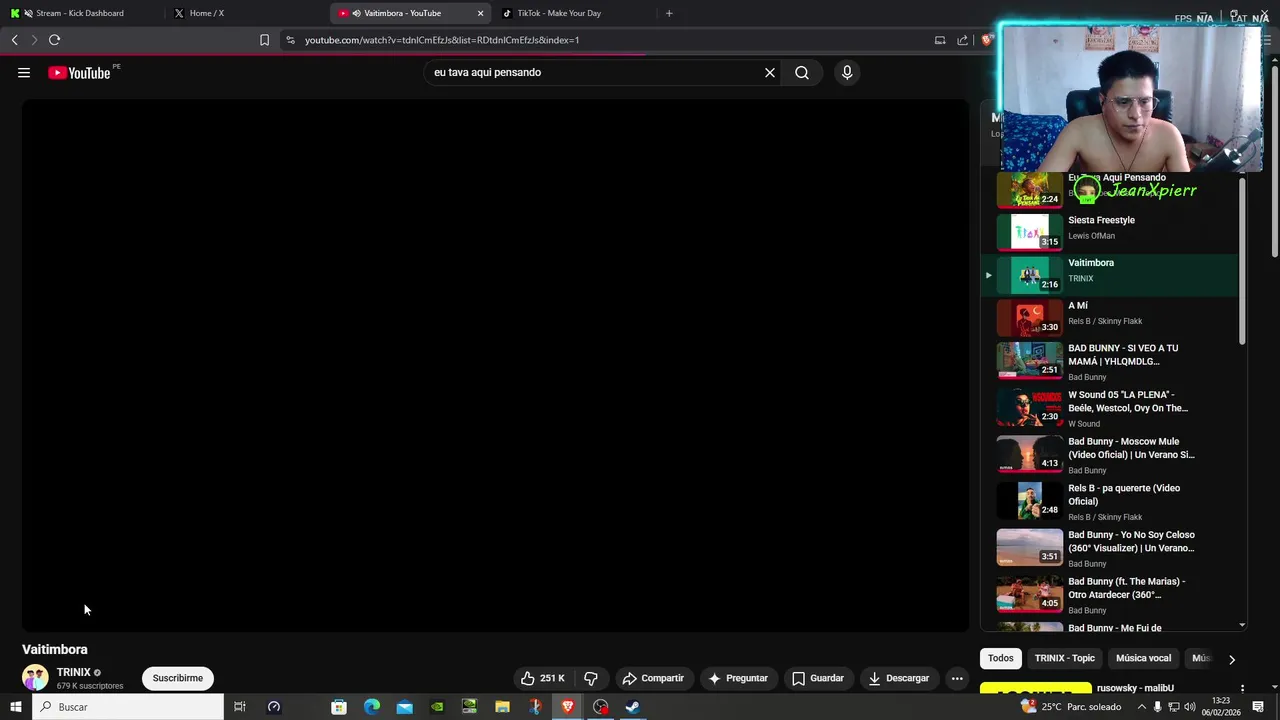Open the YouTube hamburger guide menu

[x=24, y=72]
